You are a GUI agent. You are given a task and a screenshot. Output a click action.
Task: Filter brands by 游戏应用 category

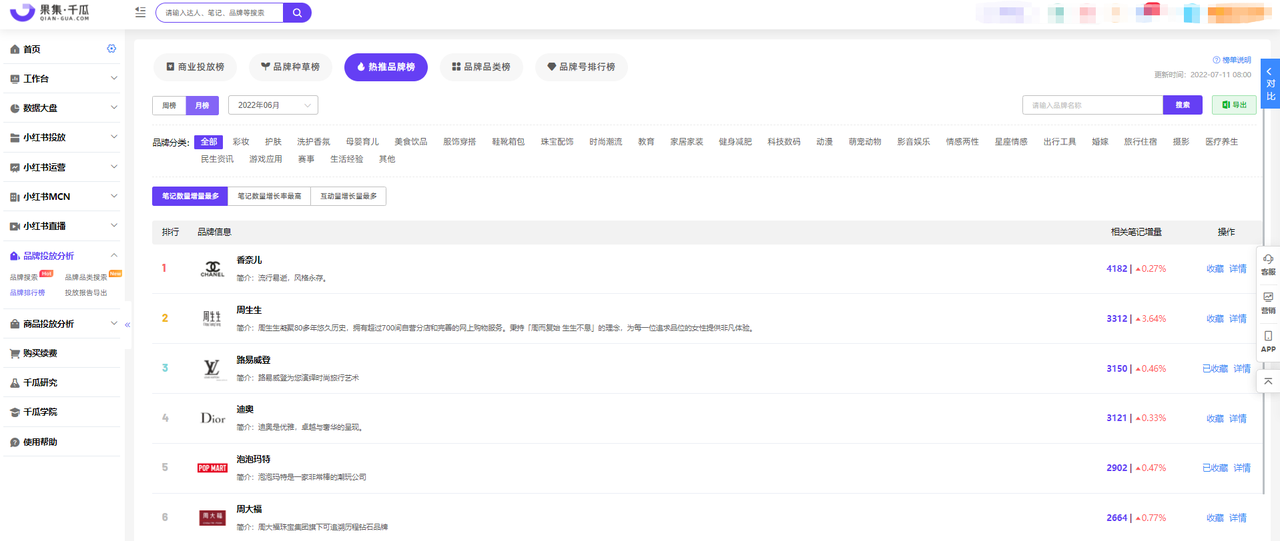pos(266,159)
